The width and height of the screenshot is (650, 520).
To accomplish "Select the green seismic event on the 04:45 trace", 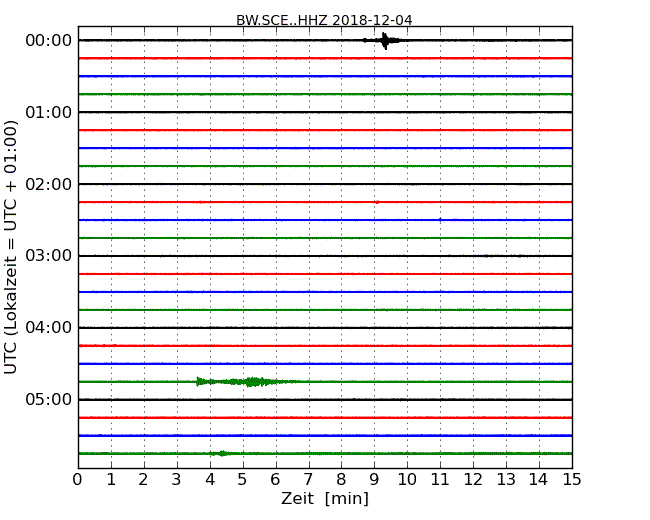I will click(250, 381).
